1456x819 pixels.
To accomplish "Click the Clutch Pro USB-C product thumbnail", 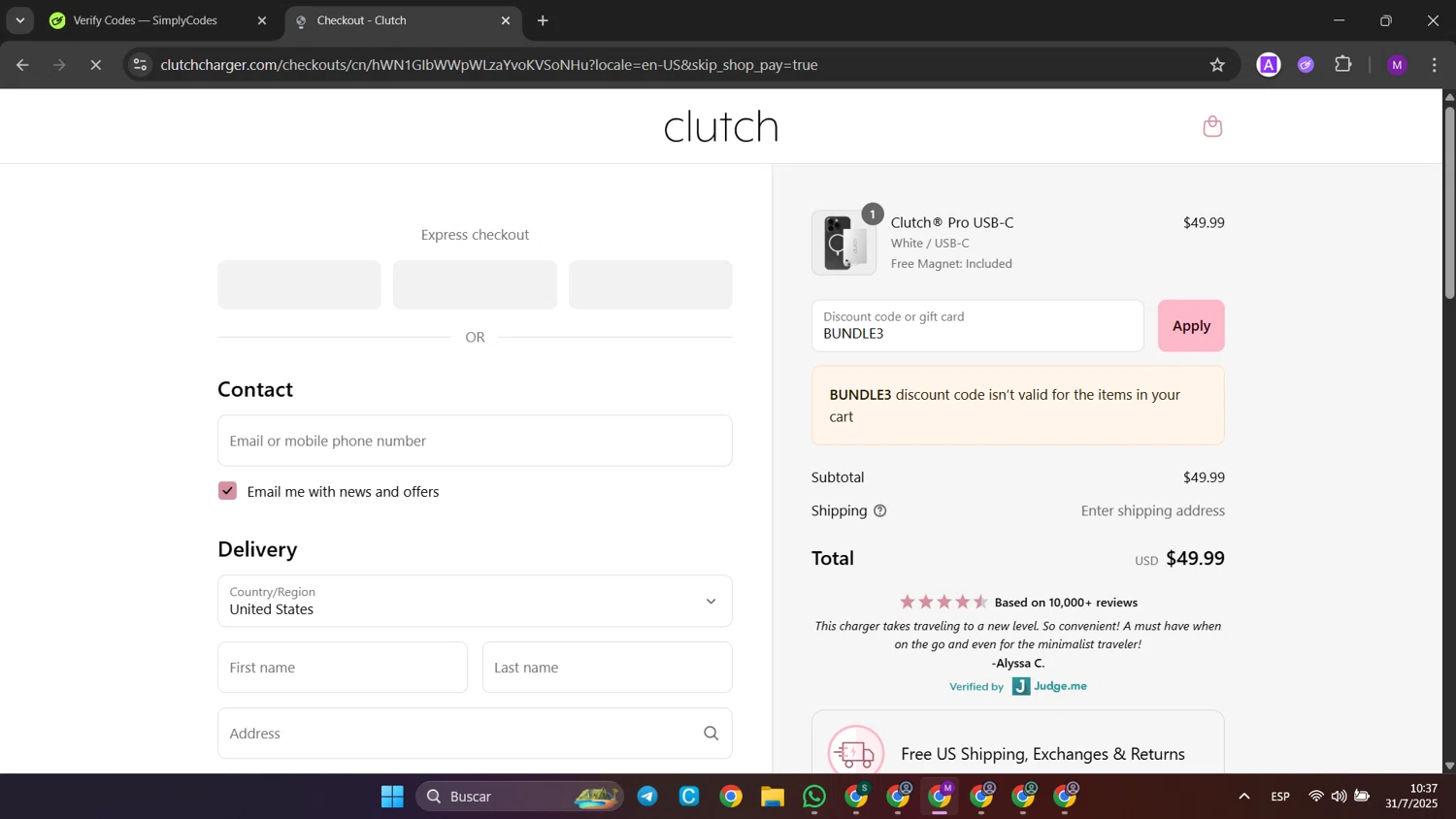I will point(844,243).
